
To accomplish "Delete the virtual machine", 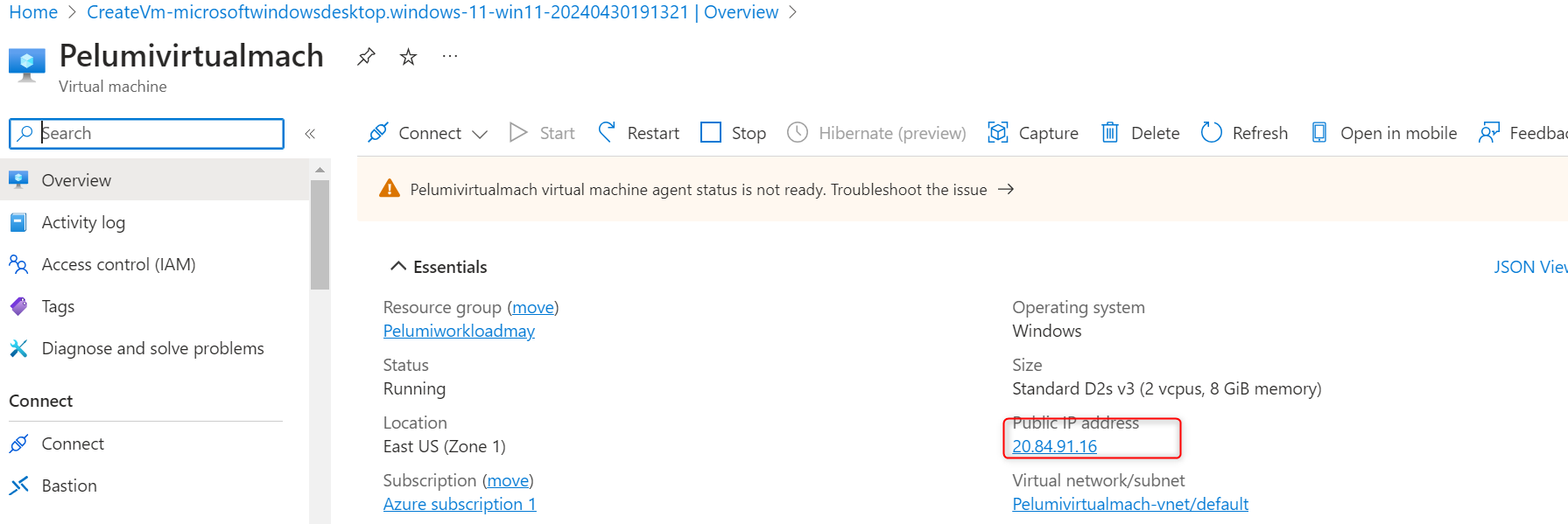I will coord(1140,133).
